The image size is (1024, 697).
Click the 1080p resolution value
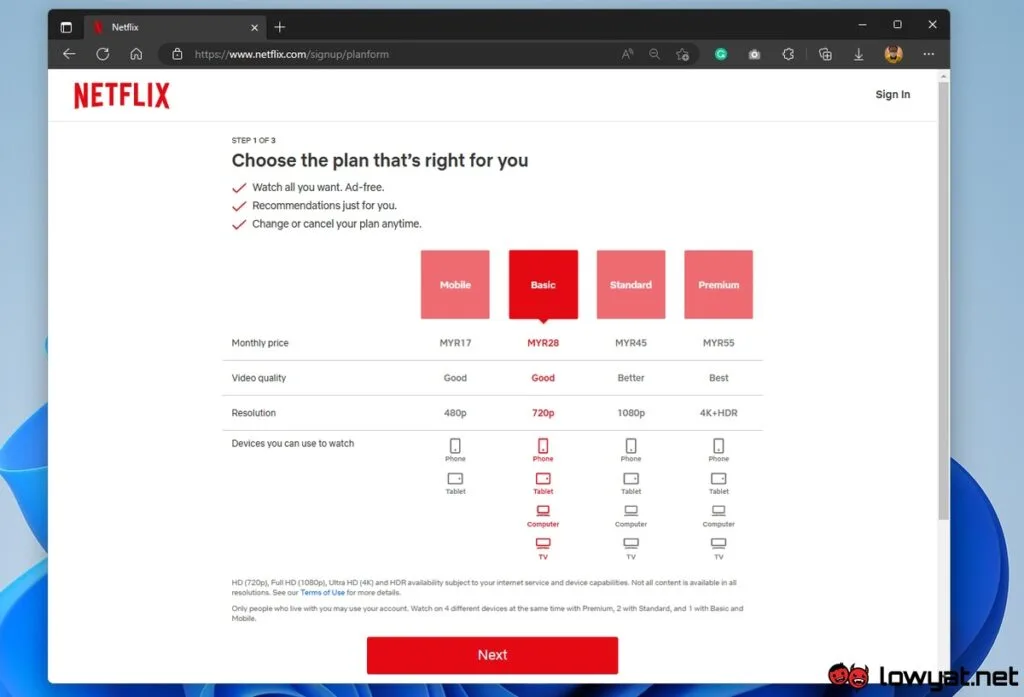pos(631,413)
